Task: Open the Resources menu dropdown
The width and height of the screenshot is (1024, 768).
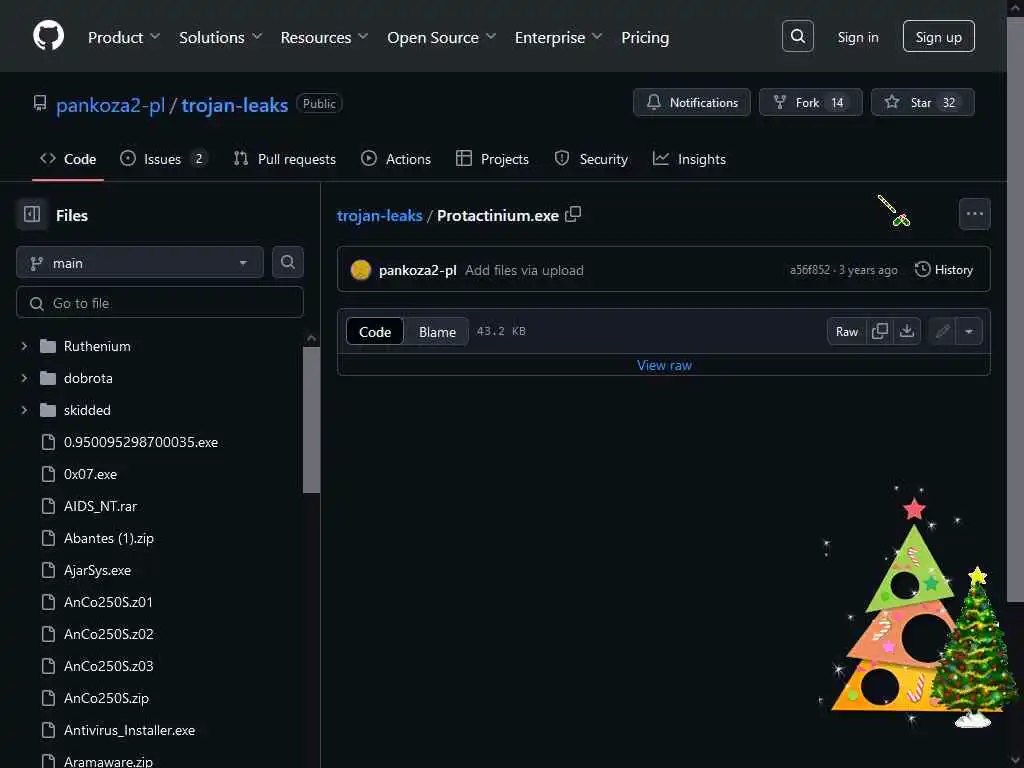Action: pyautogui.click(x=324, y=37)
